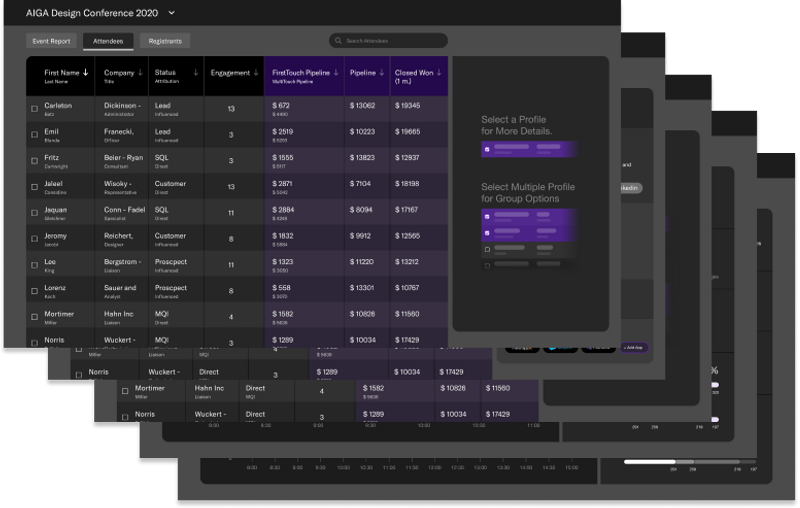Sort by FirstTouch Pipeline column arrow
Viewport: 800px width, 508px height.
(x=336, y=72)
